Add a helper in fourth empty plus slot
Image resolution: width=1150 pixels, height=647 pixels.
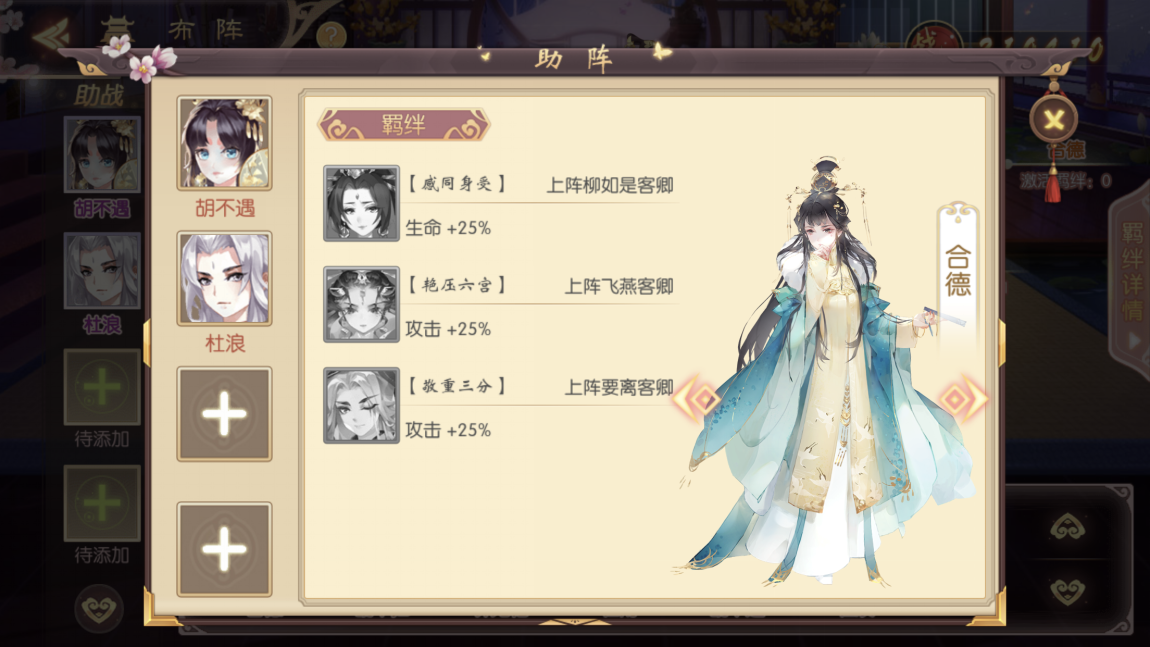tap(224, 549)
